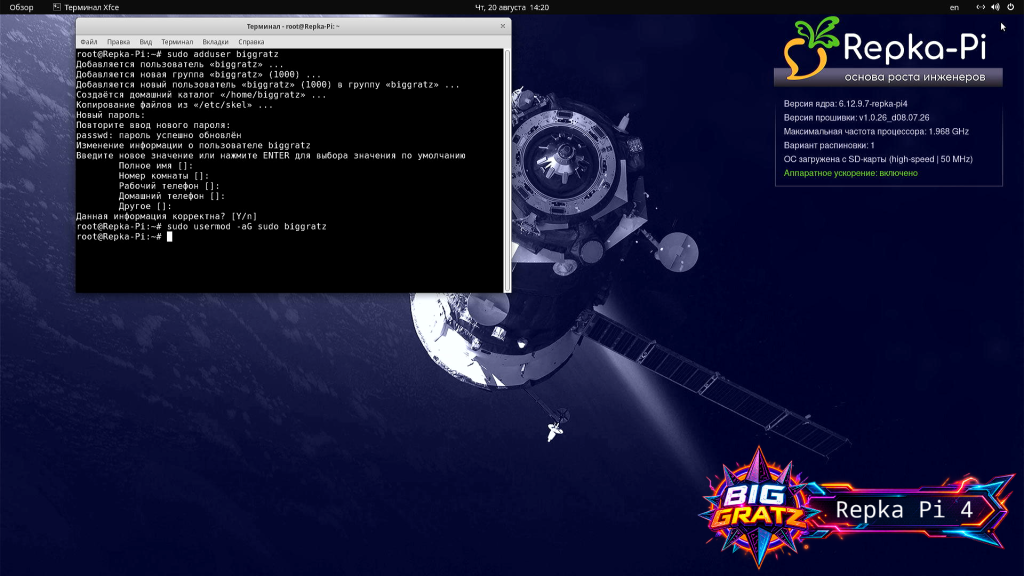
Task: Click the Обзор activities button
Action: tap(22, 7)
